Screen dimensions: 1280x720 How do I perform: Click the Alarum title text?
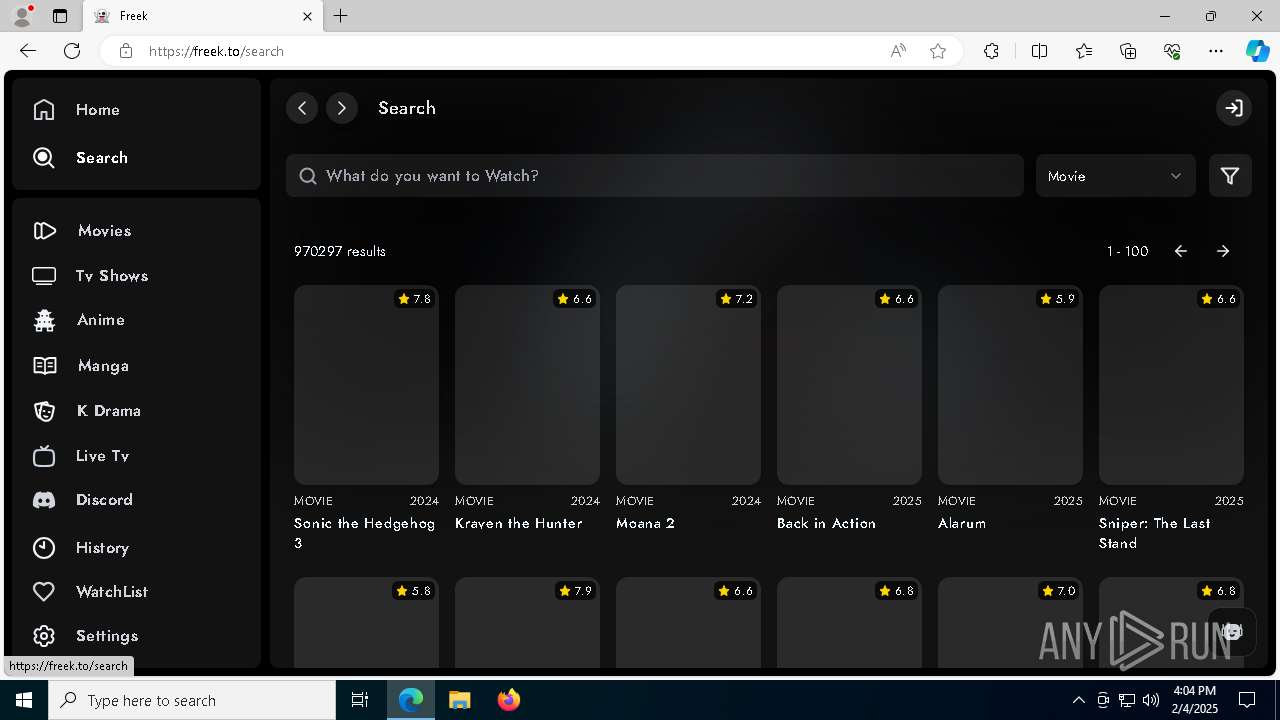pos(962,523)
